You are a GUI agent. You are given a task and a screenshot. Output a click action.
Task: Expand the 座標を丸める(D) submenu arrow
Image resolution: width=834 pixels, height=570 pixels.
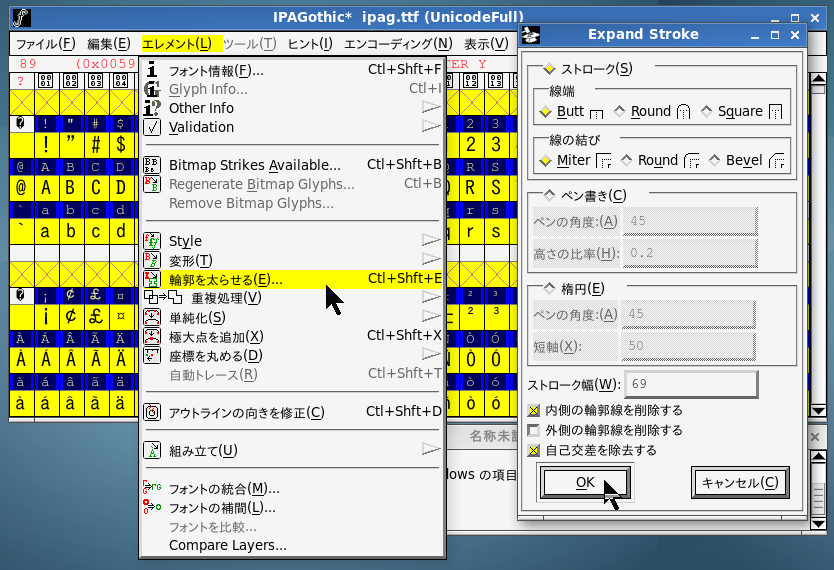point(431,354)
